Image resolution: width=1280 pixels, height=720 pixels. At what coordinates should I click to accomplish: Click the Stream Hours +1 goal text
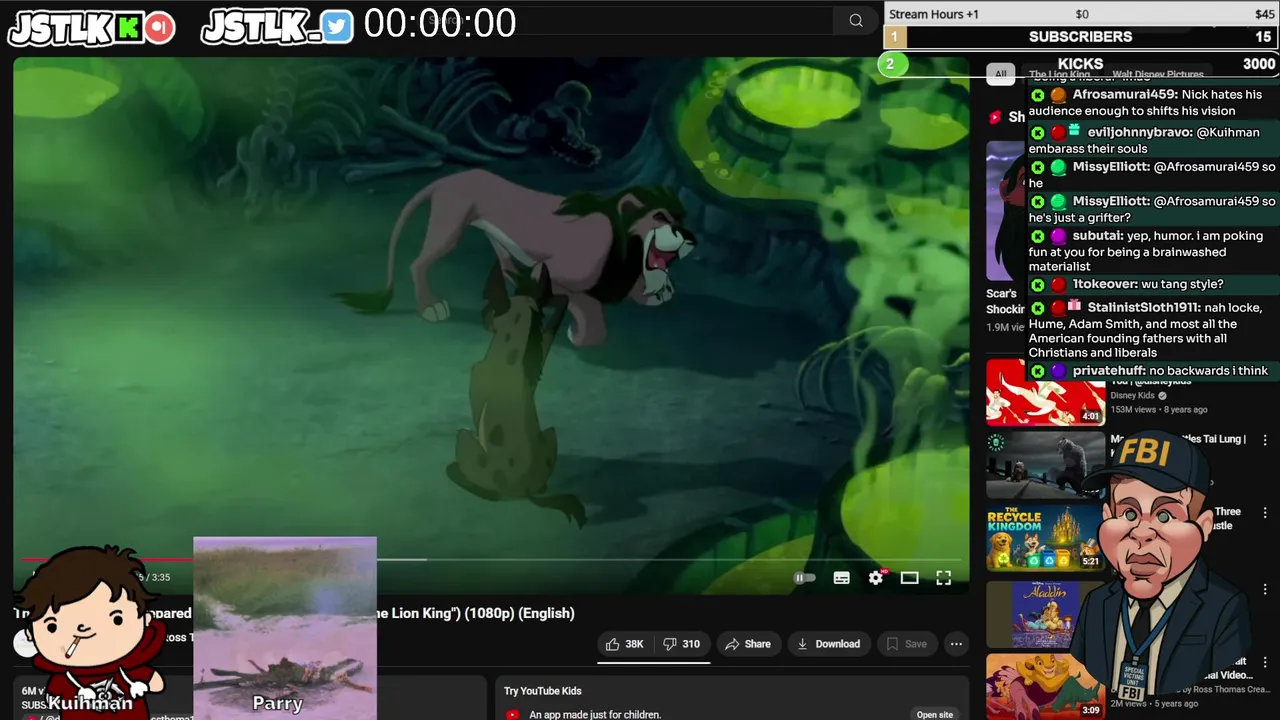pos(934,14)
